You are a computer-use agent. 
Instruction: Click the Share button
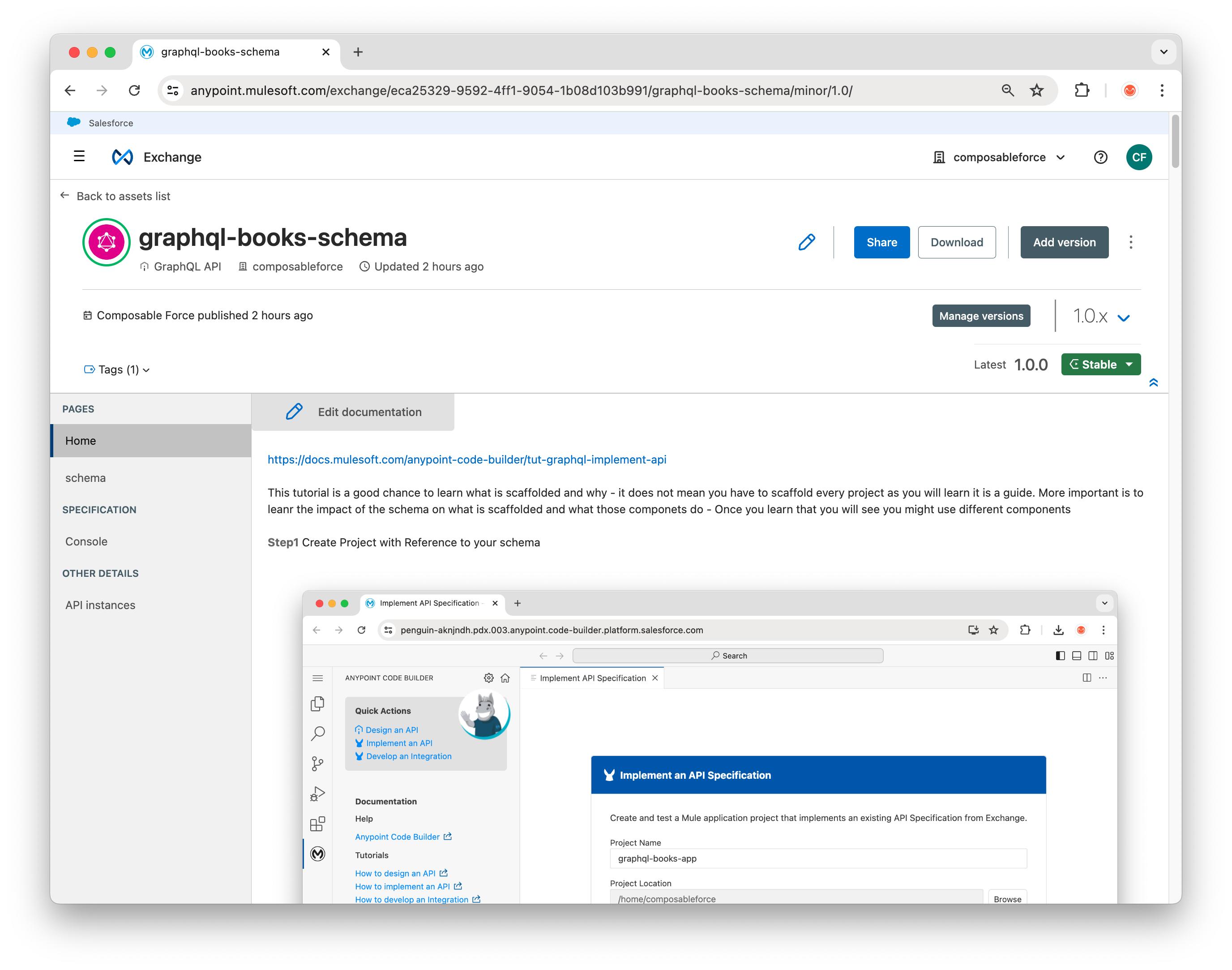point(881,243)
